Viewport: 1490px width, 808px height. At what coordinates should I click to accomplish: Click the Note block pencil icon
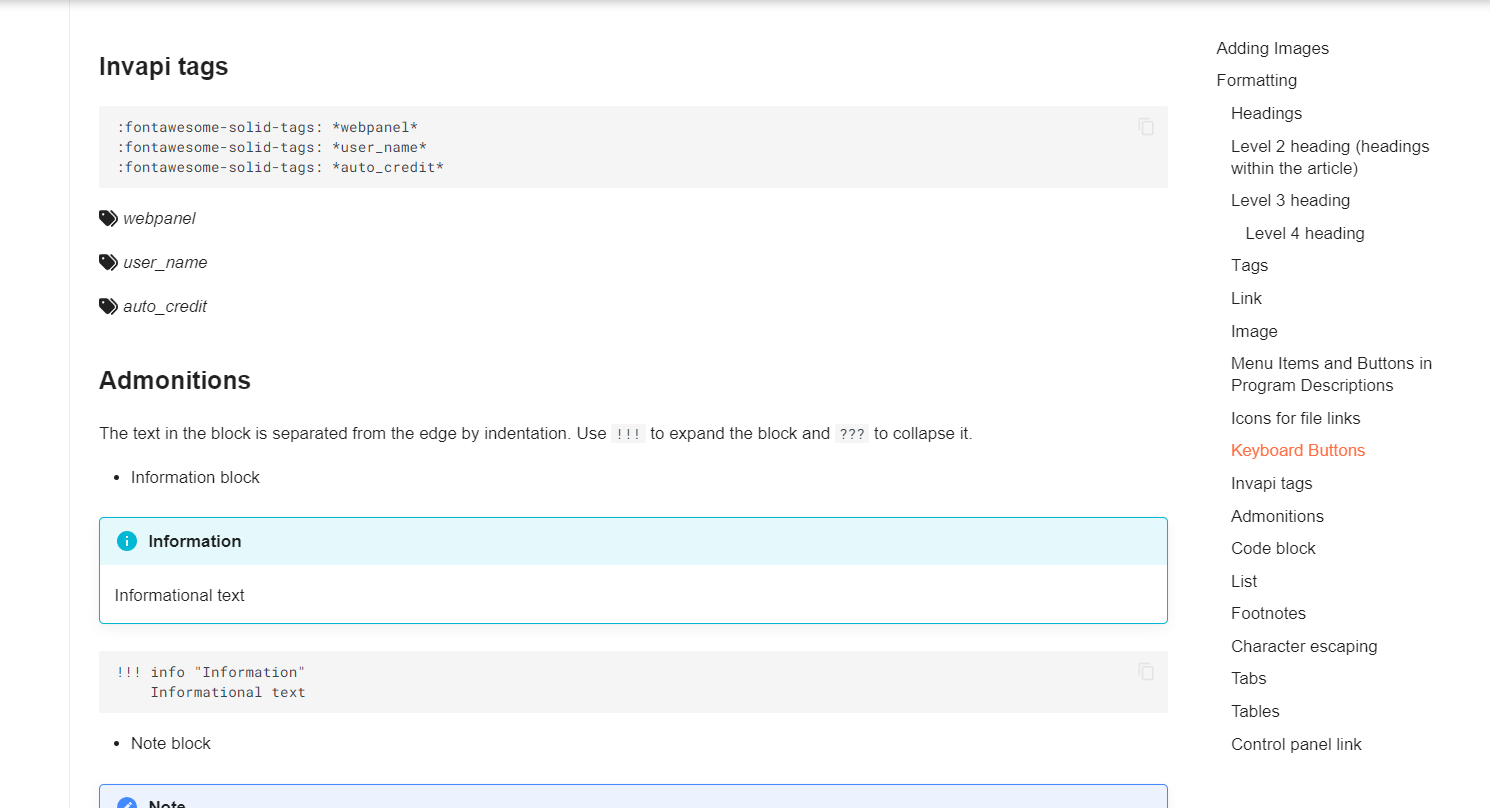(127, 803)
